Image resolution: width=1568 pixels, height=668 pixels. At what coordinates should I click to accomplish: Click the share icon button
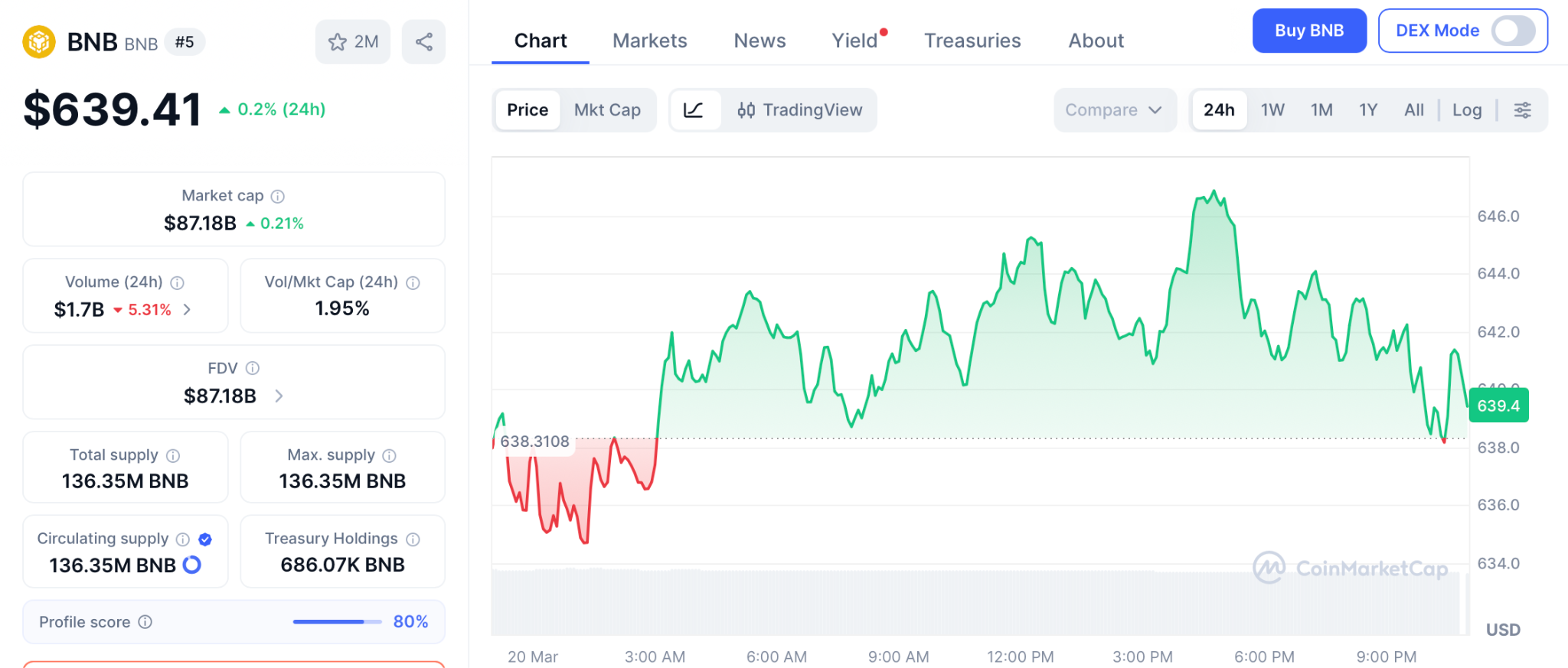point(423,42)
